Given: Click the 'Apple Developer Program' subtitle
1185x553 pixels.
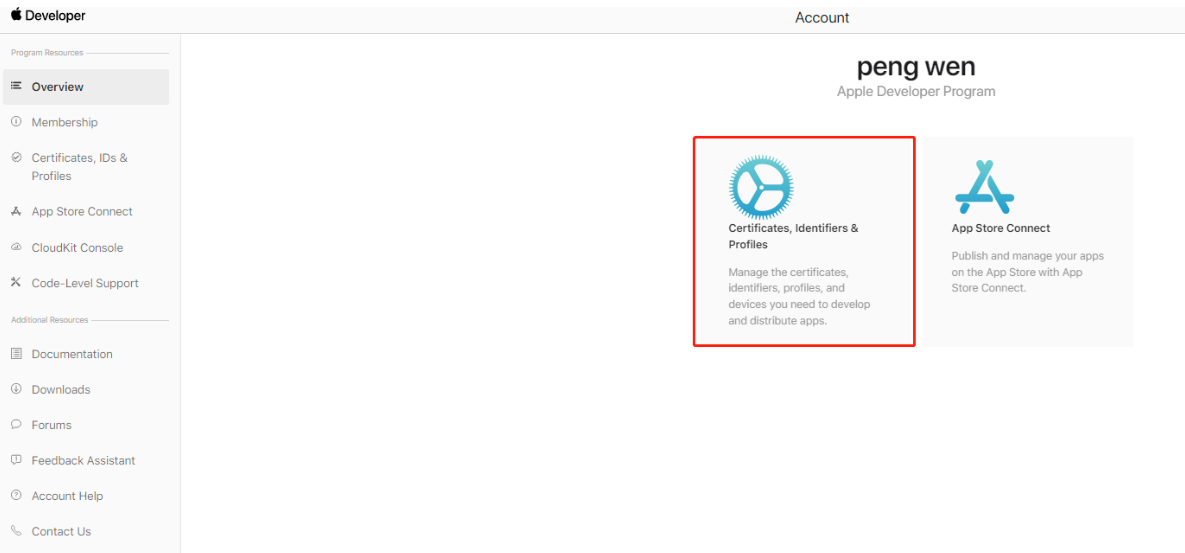Looking at the screenshot, I should (x=916, y=91).
